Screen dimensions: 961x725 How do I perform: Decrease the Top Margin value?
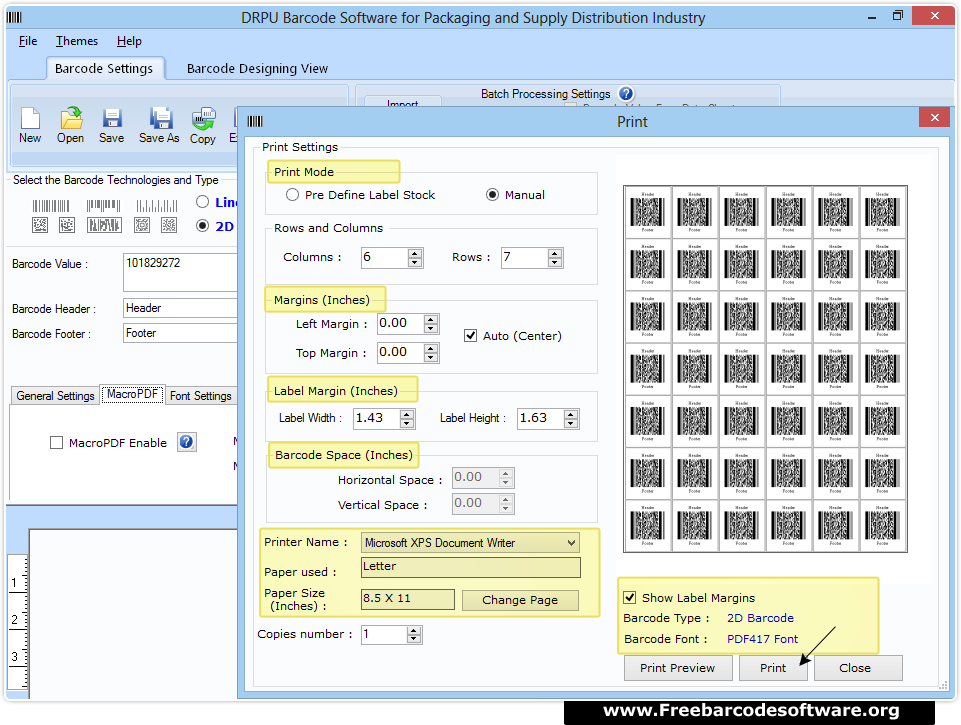431,357
